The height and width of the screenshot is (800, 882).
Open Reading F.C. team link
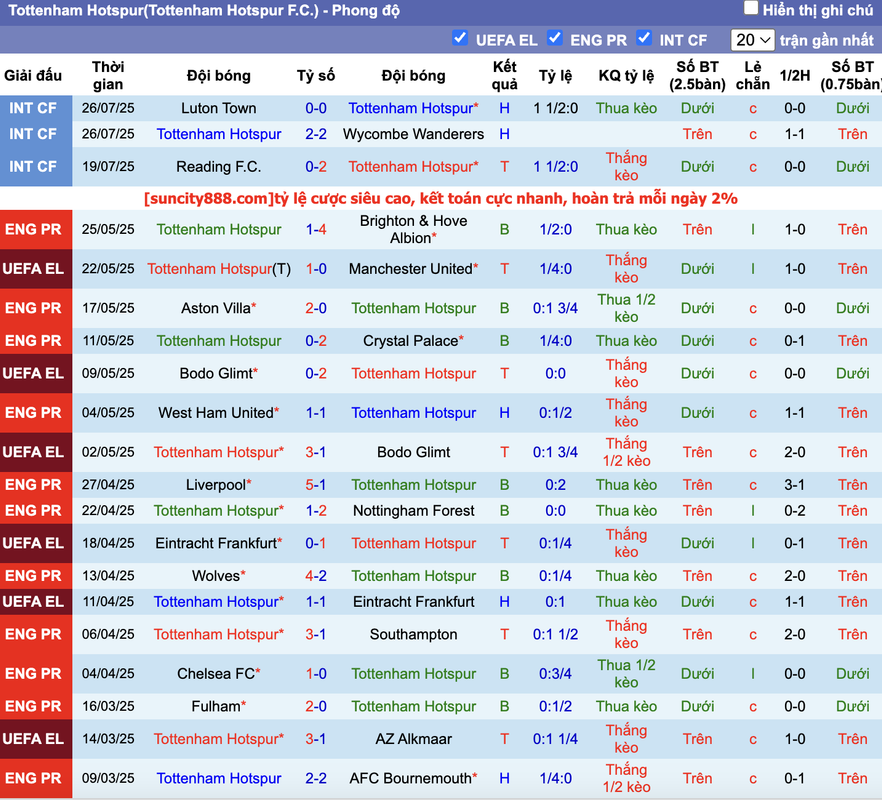(x=218, y=167)
